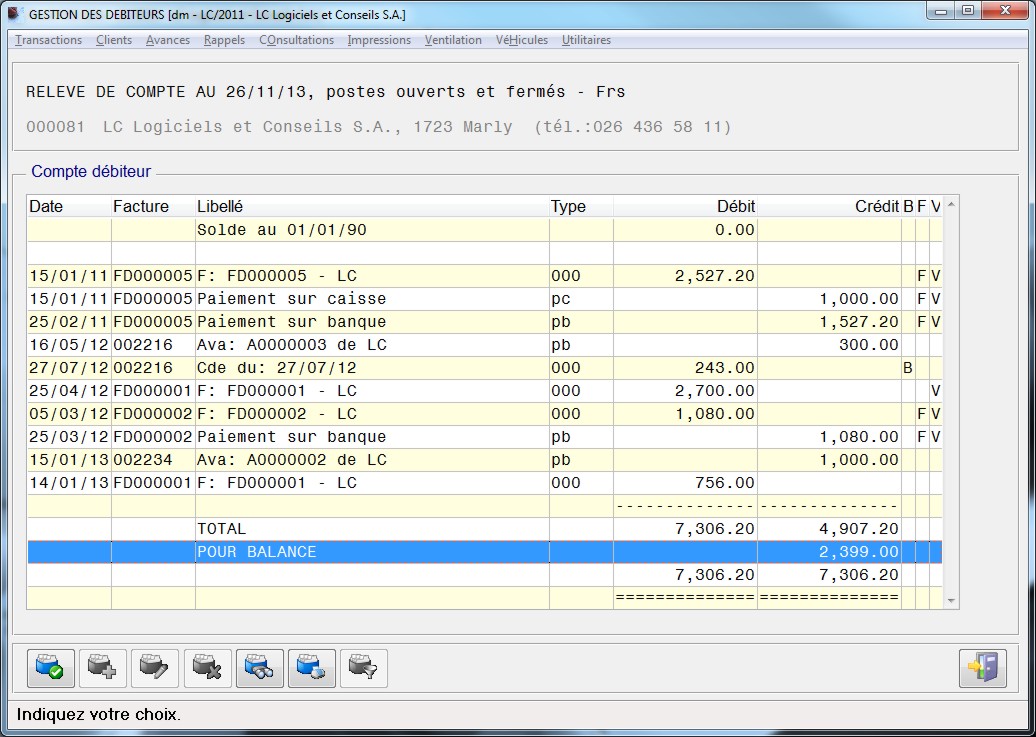Click the 002234 invoice number cell
This screenshot has height=737, width=1036.
pyautogui.click(x=153, y=460)
